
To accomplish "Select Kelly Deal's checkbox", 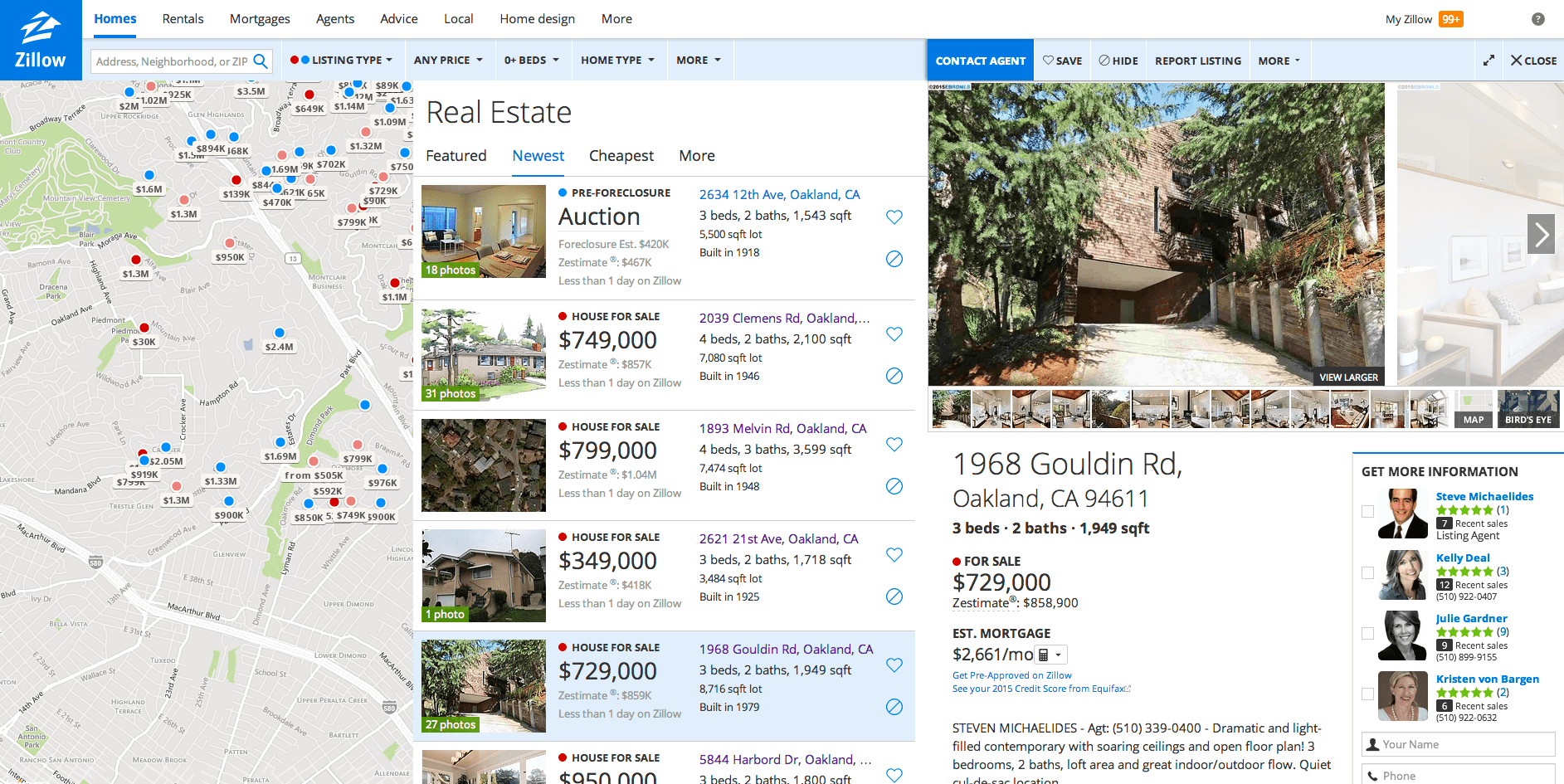I will pyautogui.click(x=1366, y=572).
